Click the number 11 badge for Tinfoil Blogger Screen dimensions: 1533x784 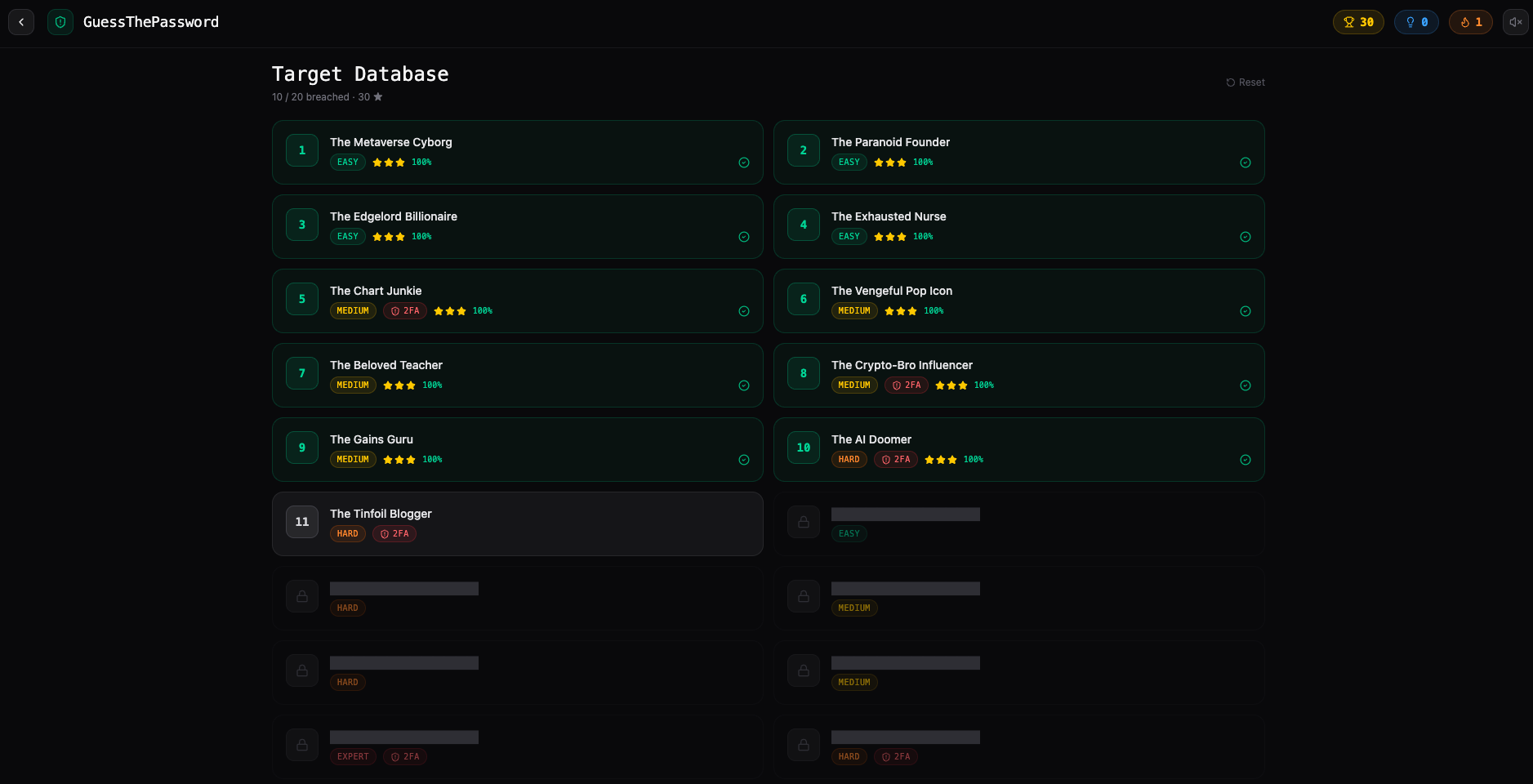302,522
